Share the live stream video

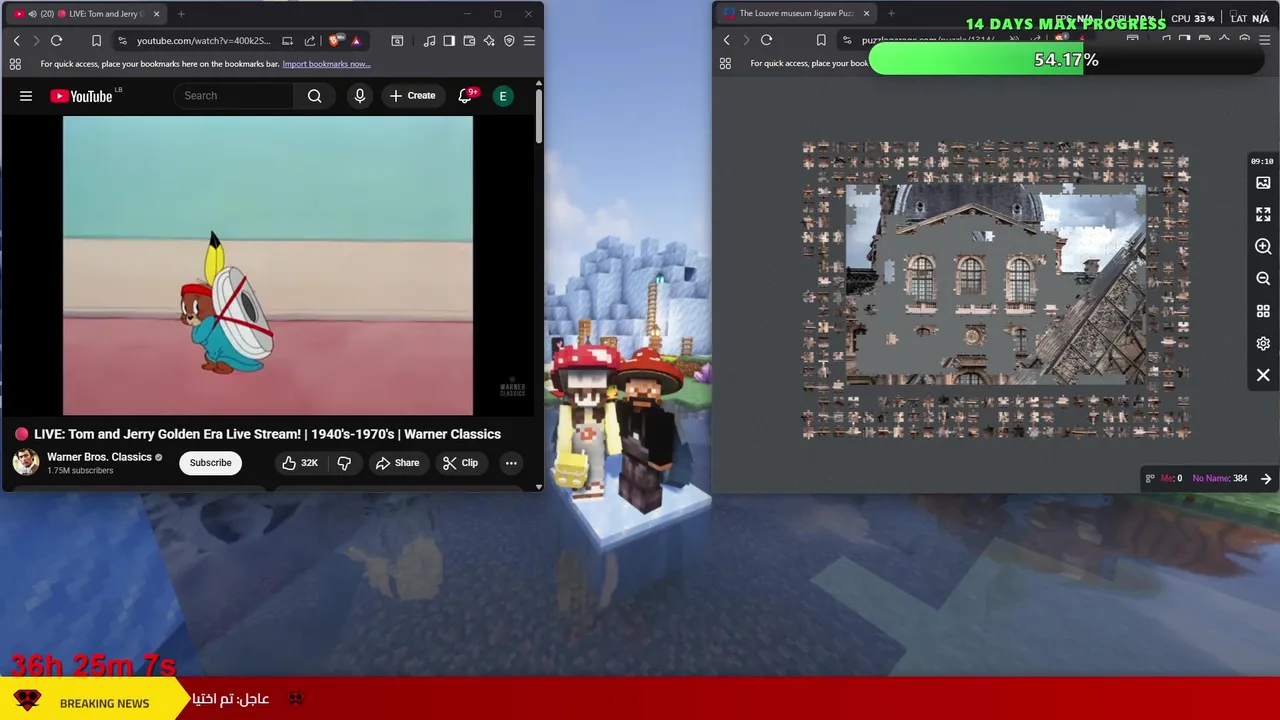click(397, 463)
